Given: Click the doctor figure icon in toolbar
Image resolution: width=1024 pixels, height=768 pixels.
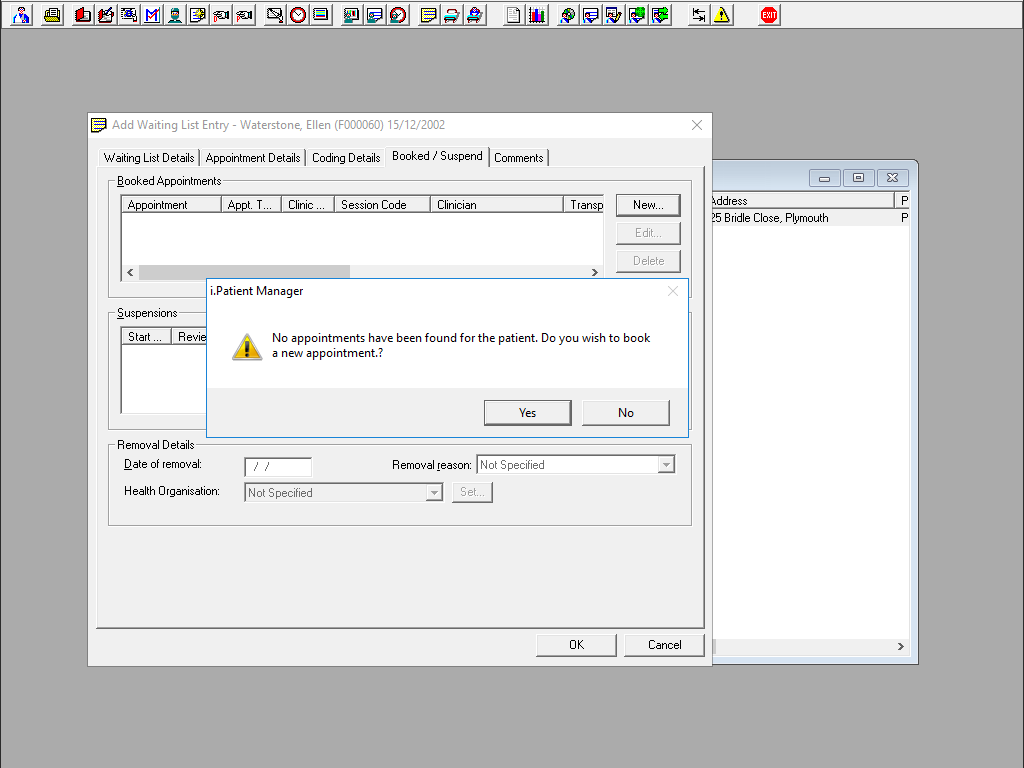Looking at the screenshot, I should pos(22,14).
